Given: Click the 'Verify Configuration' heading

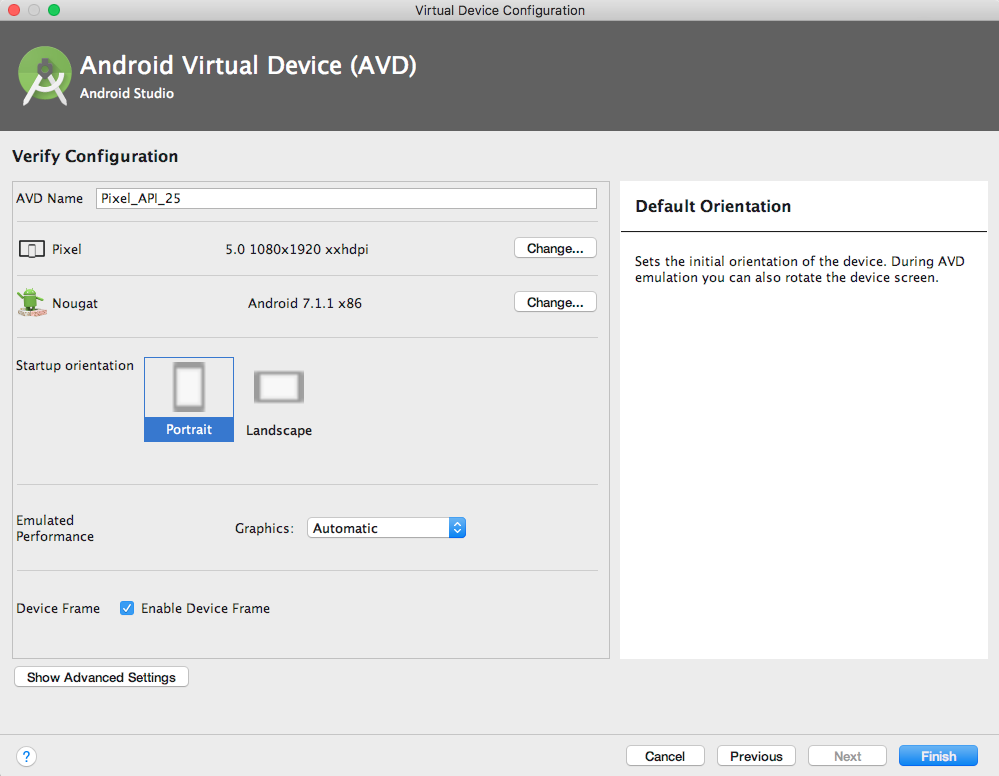Looking at the screenshot, I should pyautogui.click(x=95, y=156).
